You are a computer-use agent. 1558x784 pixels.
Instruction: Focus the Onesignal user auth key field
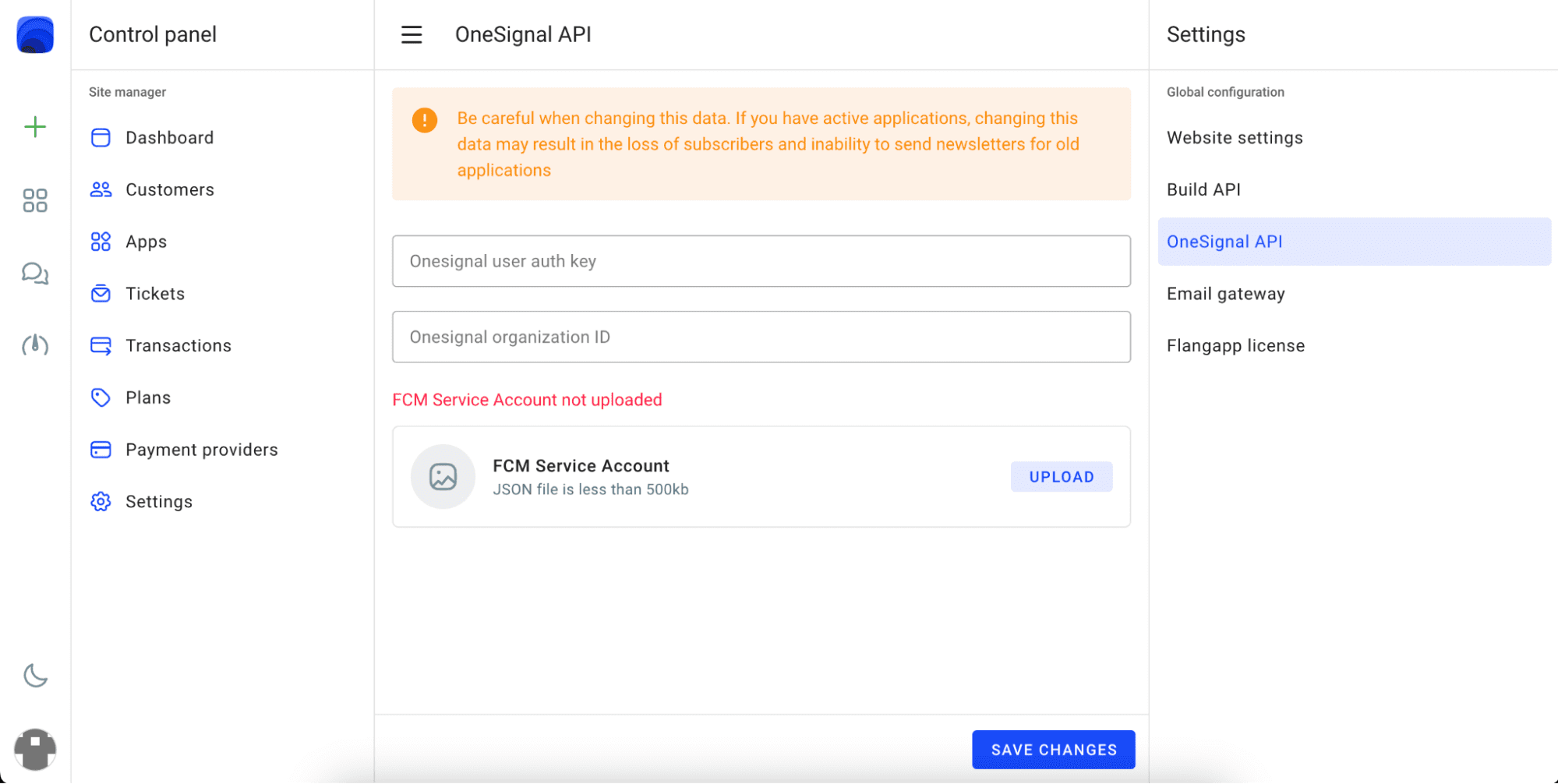click(761, 261)
